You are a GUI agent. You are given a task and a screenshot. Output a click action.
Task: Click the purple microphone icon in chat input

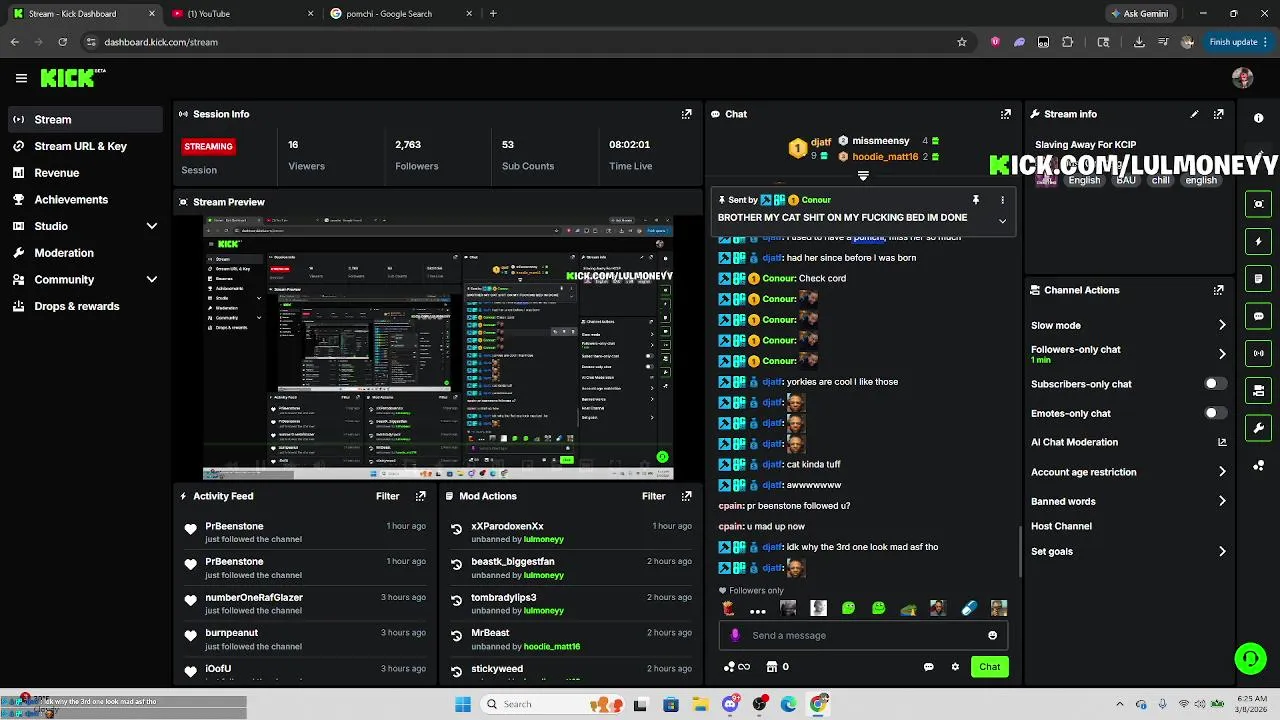(735, 635)
